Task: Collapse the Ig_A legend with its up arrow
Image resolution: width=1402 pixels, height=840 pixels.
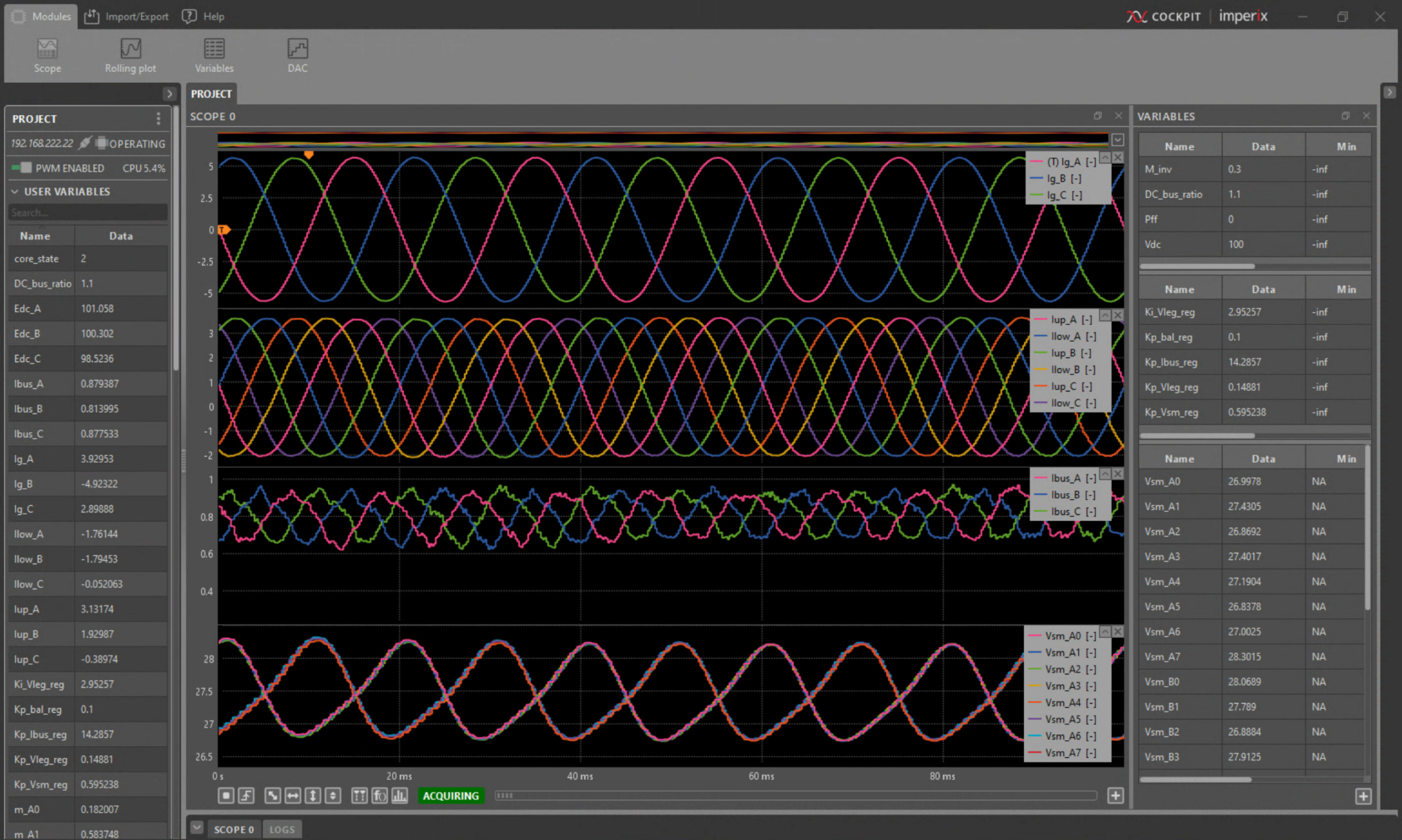Action: [1106, 157]
